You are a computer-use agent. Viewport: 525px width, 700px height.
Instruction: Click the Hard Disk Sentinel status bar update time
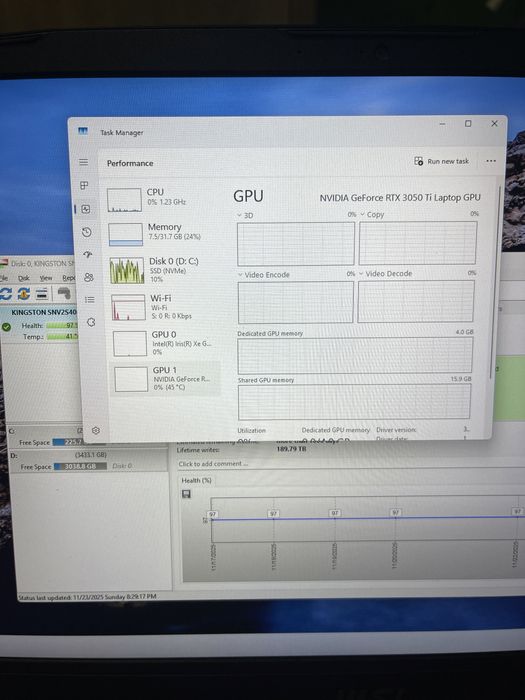pos(88,596)
